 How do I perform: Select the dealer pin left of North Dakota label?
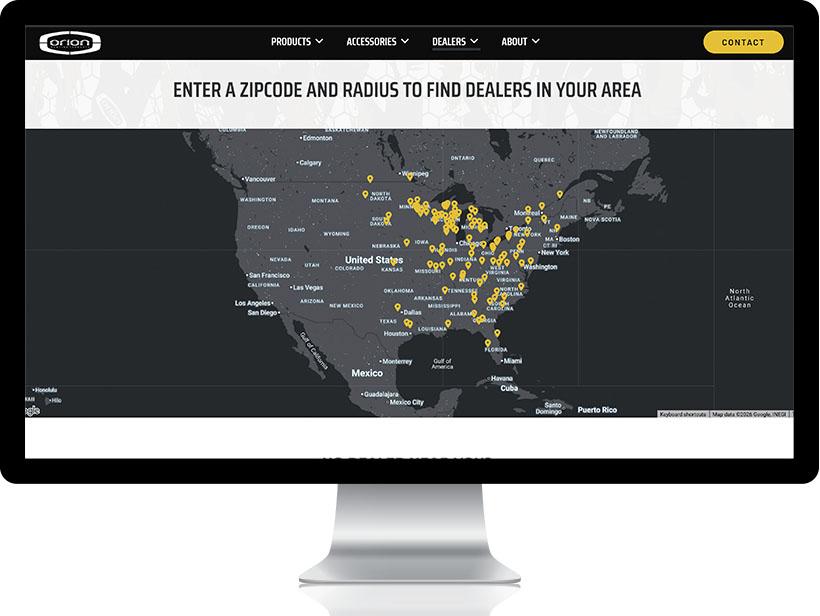(365, 195)
